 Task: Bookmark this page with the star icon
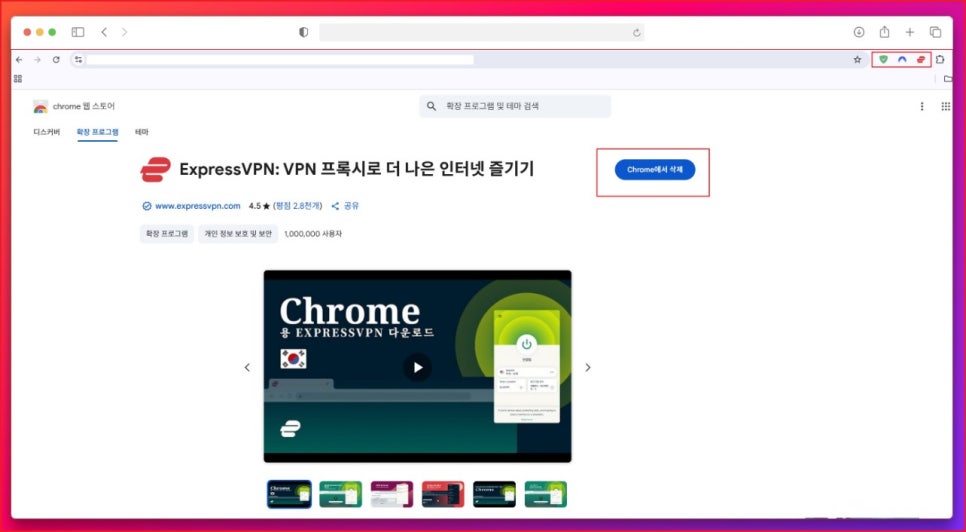click(857, 60)
